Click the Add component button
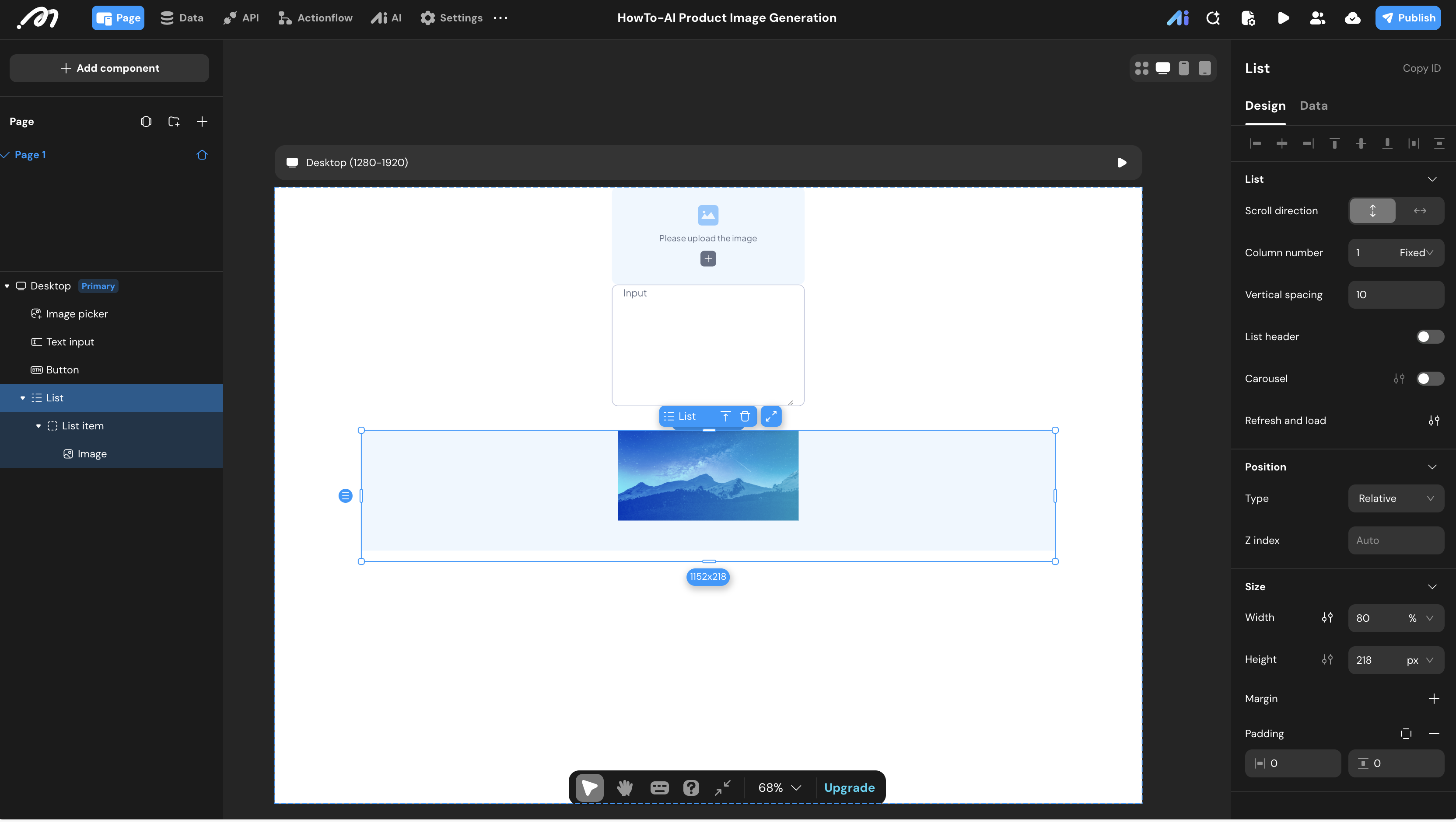 (x=110, y=68)
